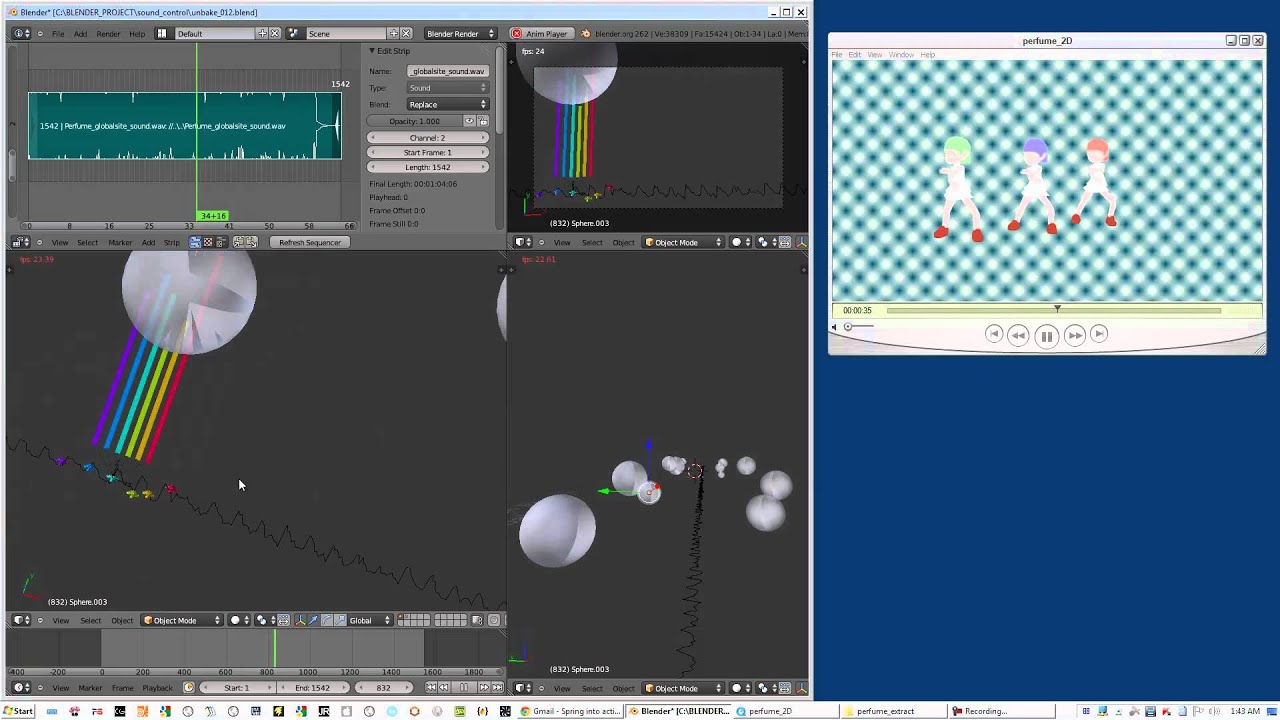The image size is (1280, 720).
Task: Toggle 3D manipulator widget in main viewport
Action: pyautogui.click(x=301, y=620)
